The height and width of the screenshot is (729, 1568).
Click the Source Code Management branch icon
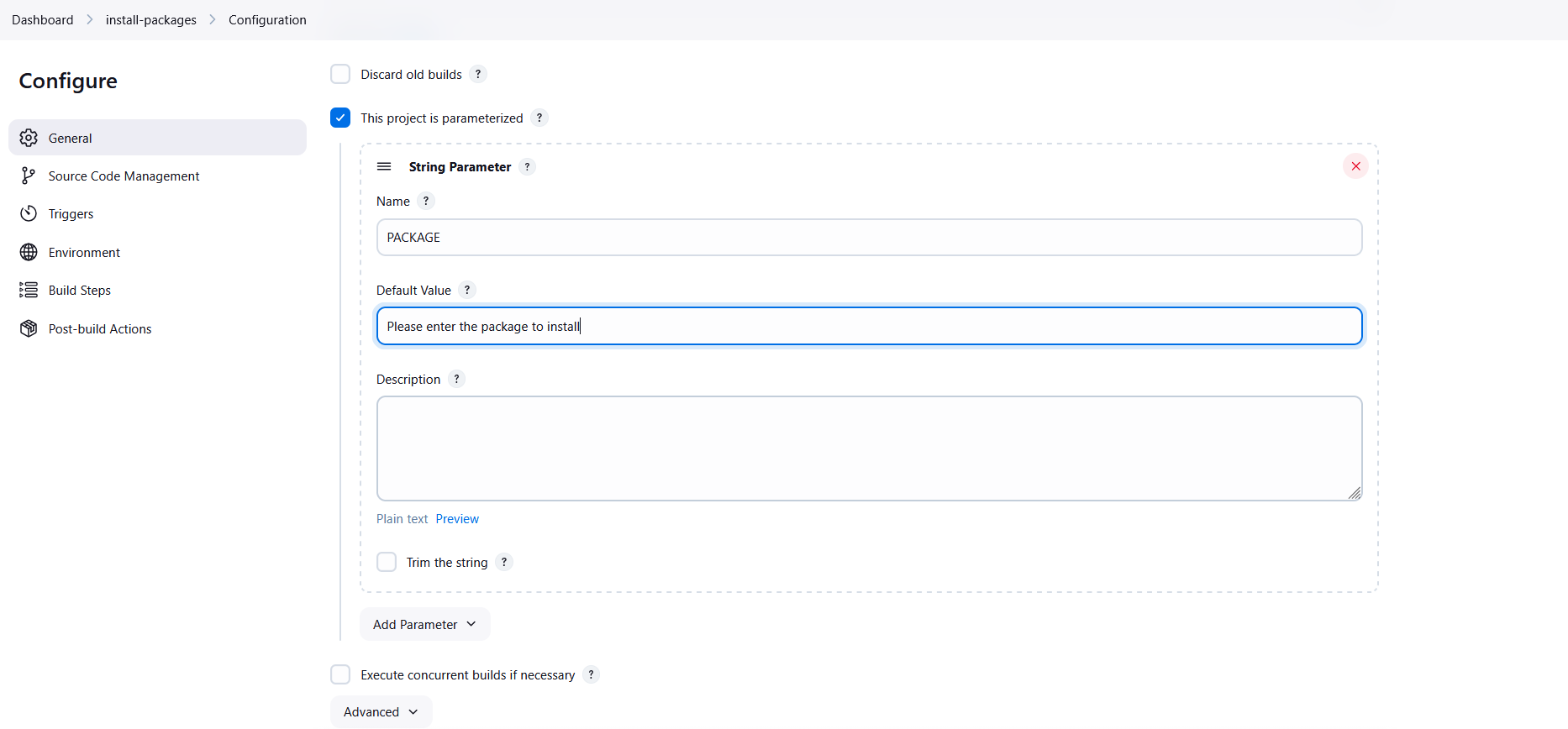(x=29, y=176)
